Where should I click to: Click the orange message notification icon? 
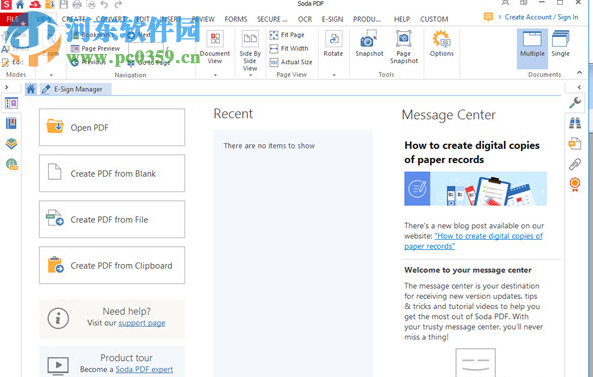pos(488,17)
